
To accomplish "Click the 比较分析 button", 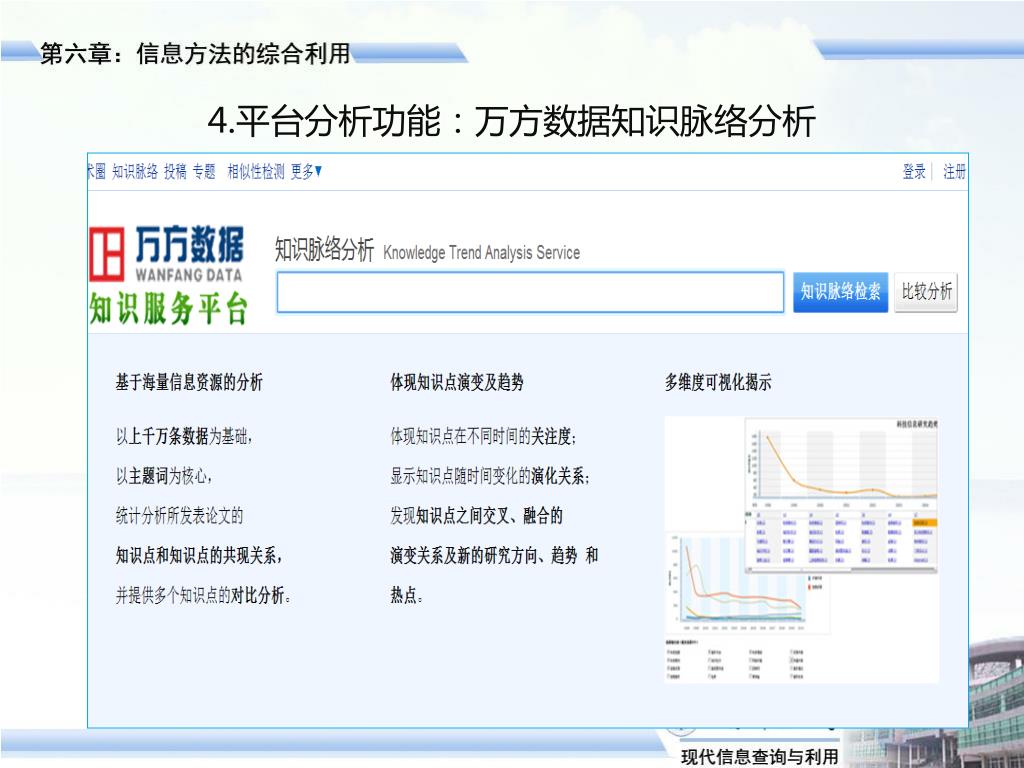I will coord(926,292).
